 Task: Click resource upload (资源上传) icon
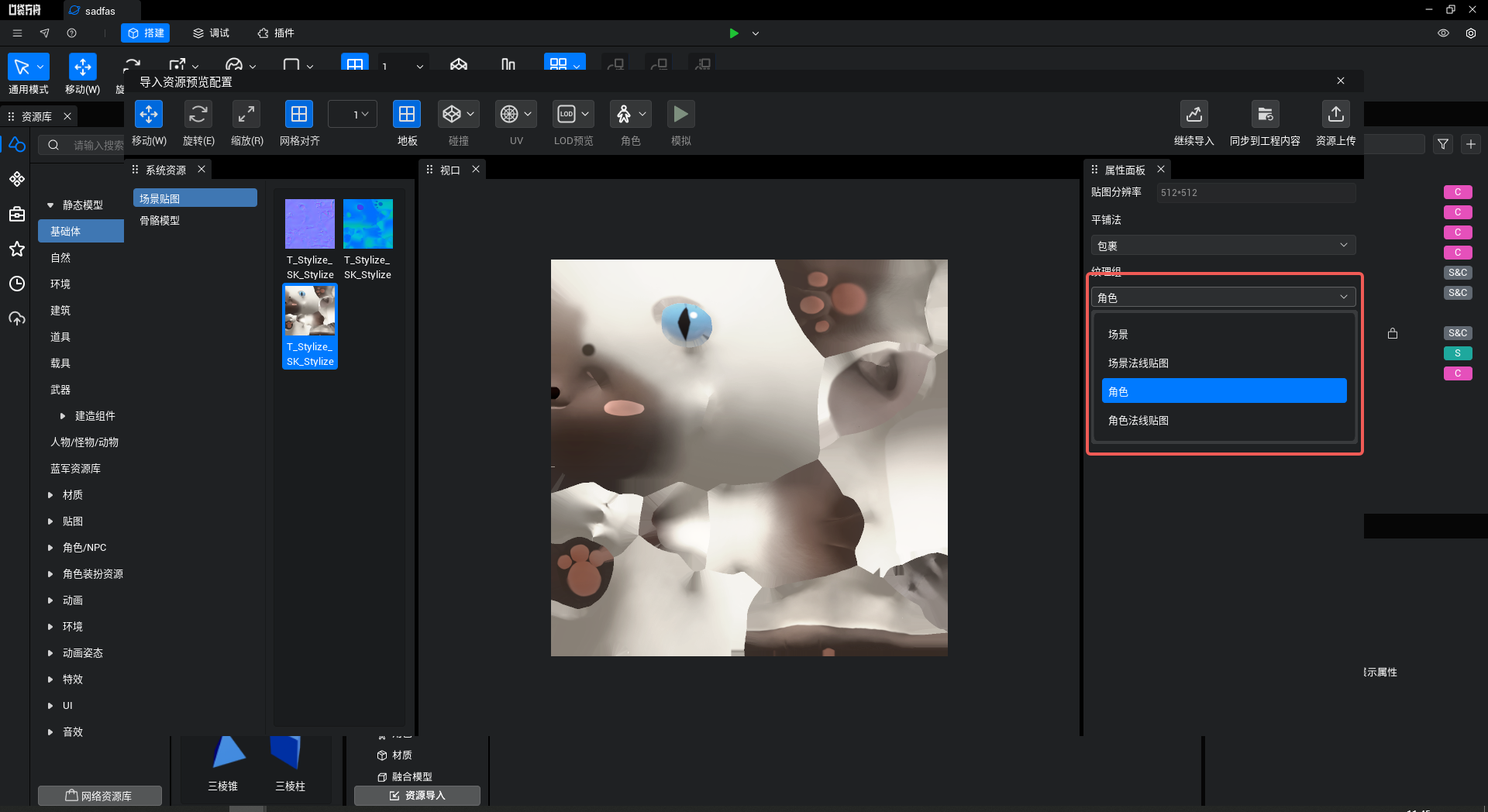(1336, 115)
